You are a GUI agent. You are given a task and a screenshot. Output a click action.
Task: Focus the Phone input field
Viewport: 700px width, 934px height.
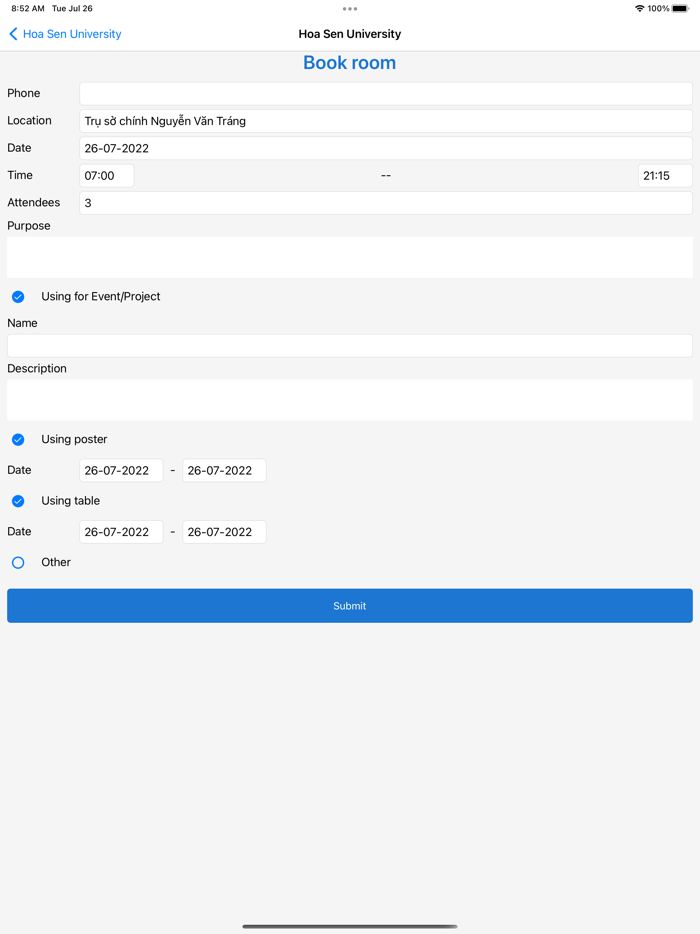tap(385, 94)
